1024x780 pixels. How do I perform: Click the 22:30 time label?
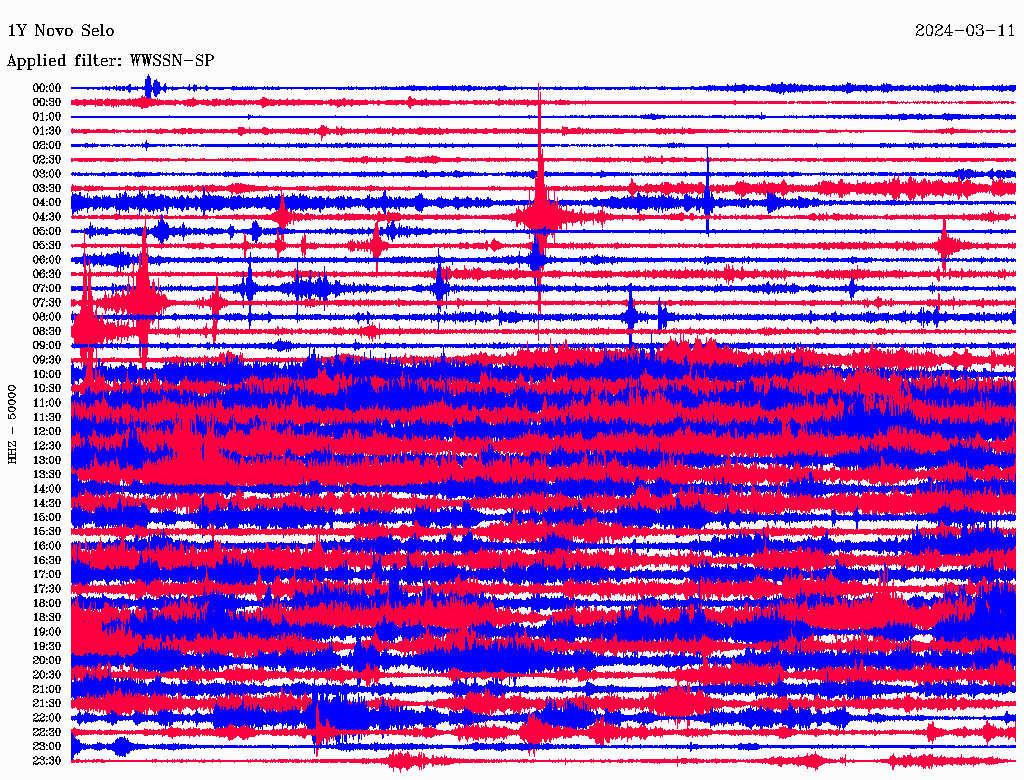pyautogui.click(x=47, y=732)
